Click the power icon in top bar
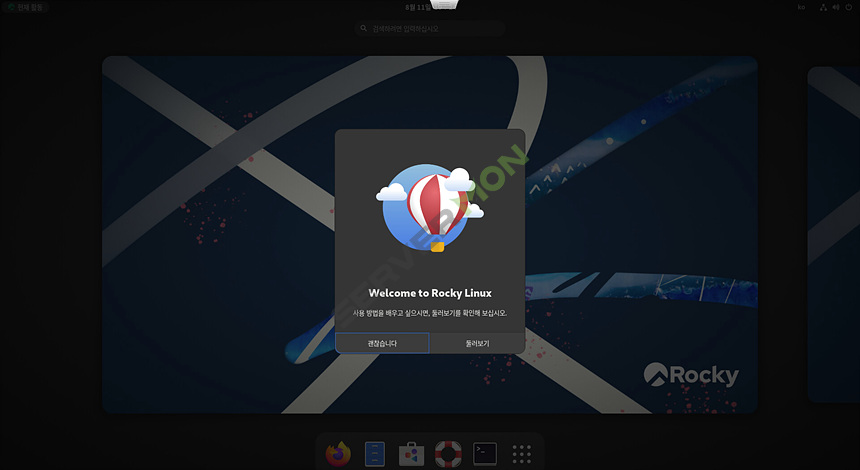The height and width of the screenshot is (470, 860). [x=848, y=7]
